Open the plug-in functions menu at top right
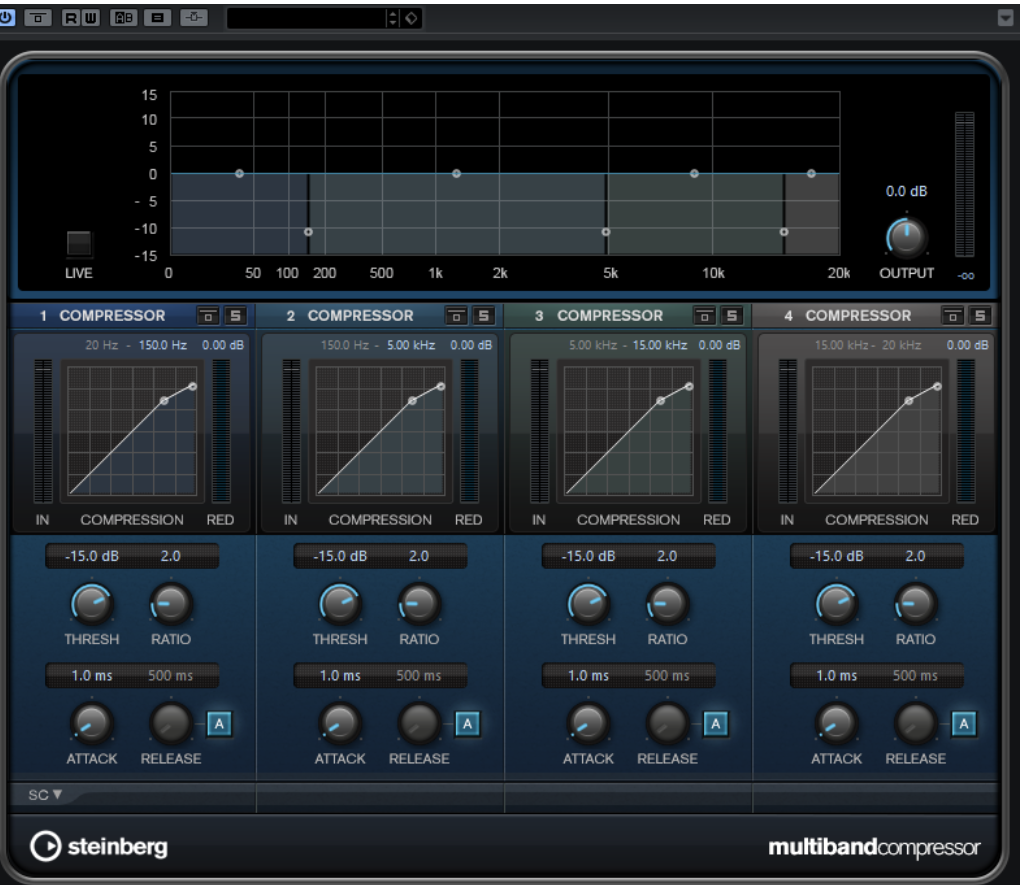 pyautogui.click(x=1005, y=18)
